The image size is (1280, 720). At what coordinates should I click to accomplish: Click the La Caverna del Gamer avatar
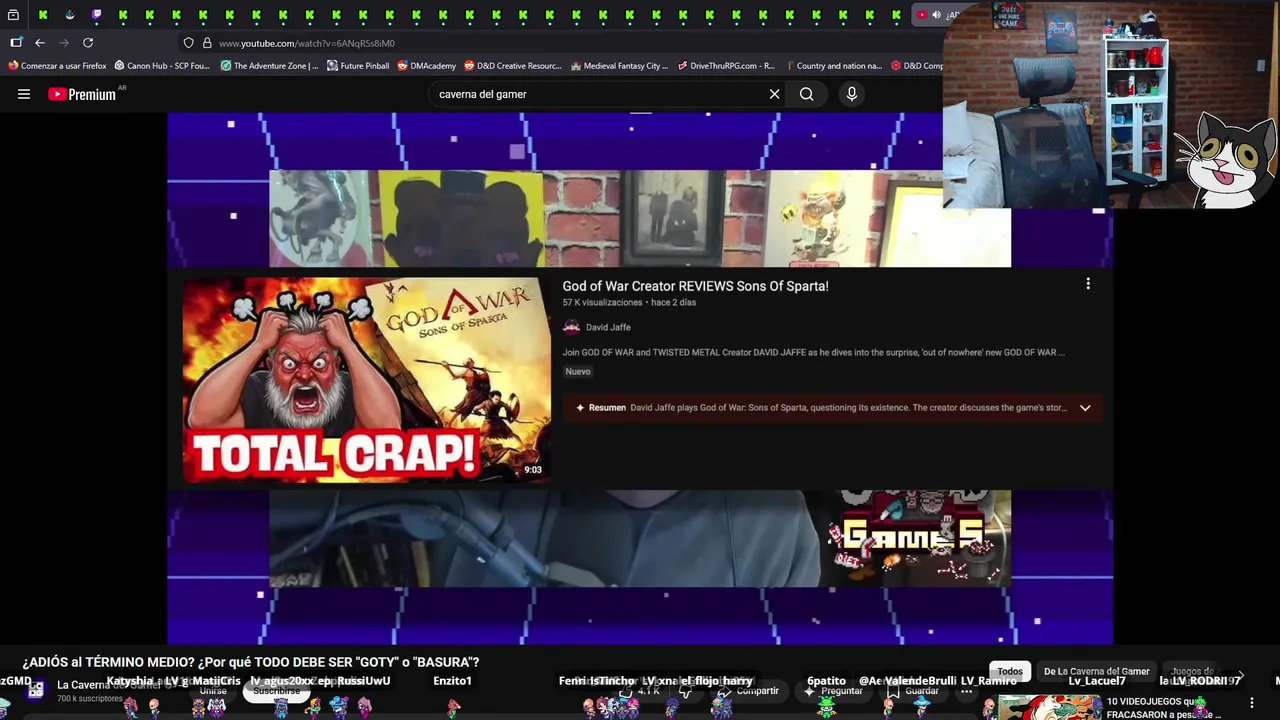click(36, 690)
